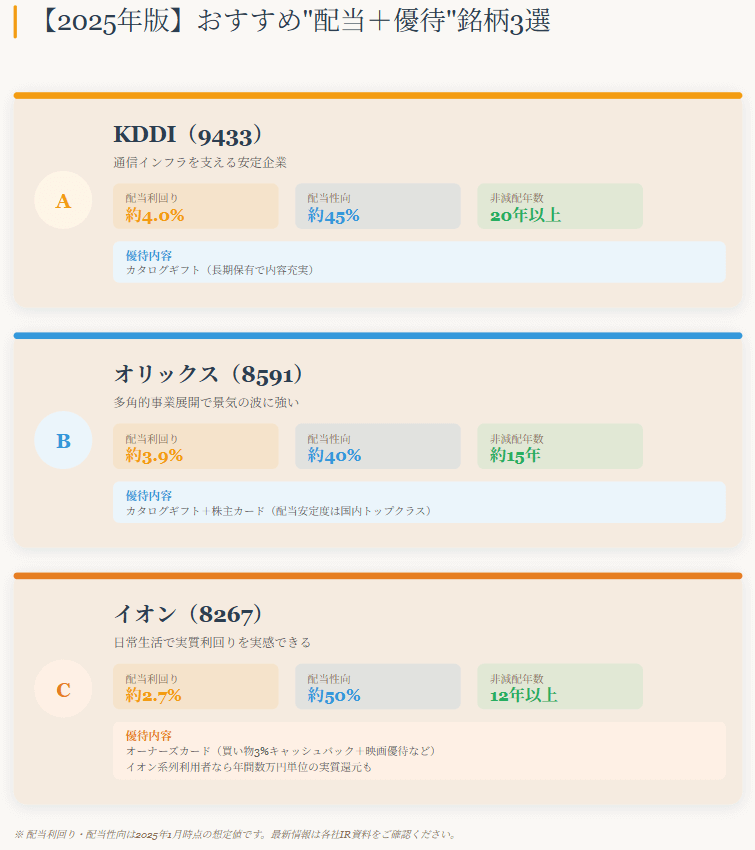
Task: Click the オリックス（8591）heading
Action: pos(209,375)
